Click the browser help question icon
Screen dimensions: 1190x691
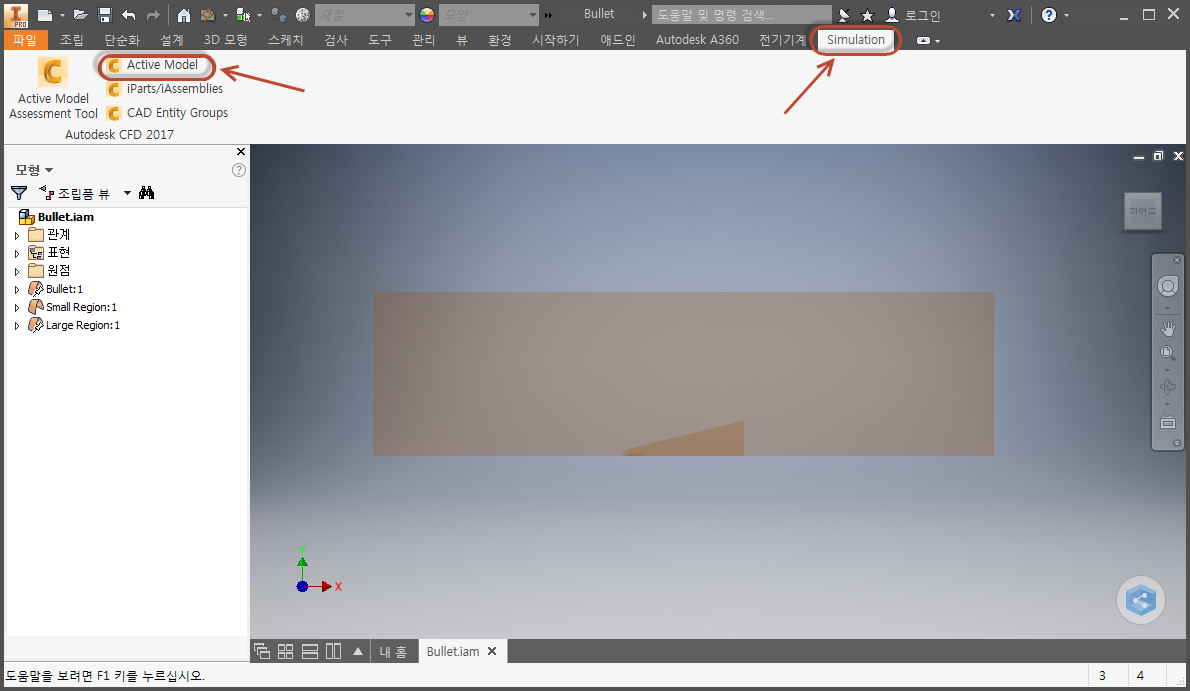tap(238, 170)
